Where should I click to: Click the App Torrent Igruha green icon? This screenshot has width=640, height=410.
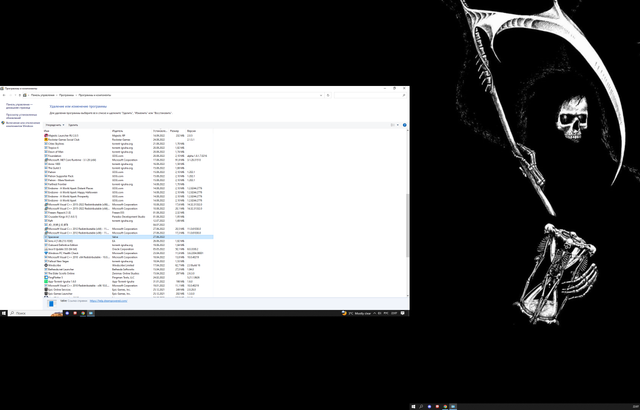[x=46, y=281]
